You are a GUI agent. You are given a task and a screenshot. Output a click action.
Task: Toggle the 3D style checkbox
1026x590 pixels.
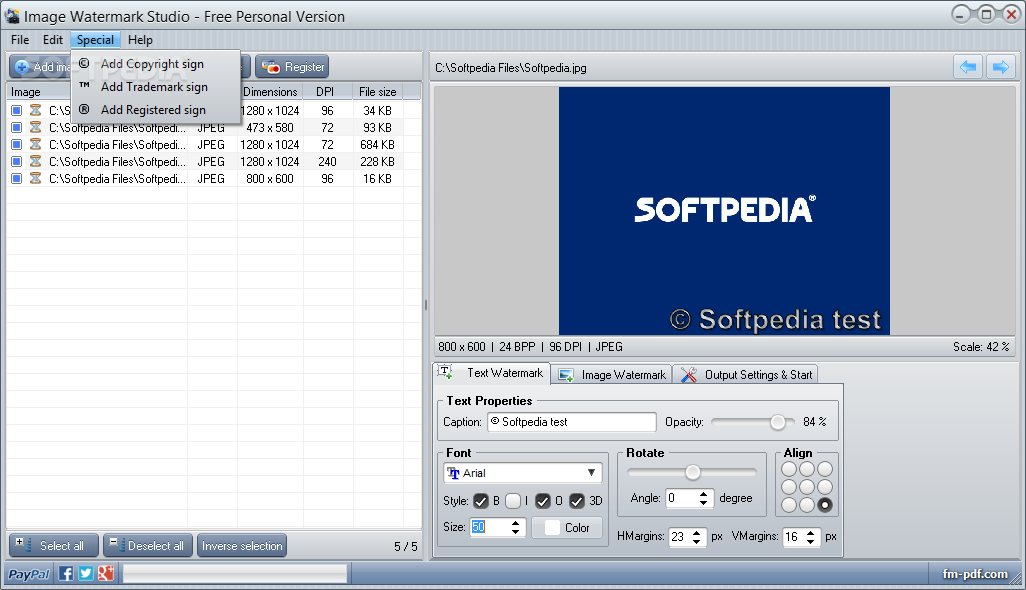click(x=576, y=501)
